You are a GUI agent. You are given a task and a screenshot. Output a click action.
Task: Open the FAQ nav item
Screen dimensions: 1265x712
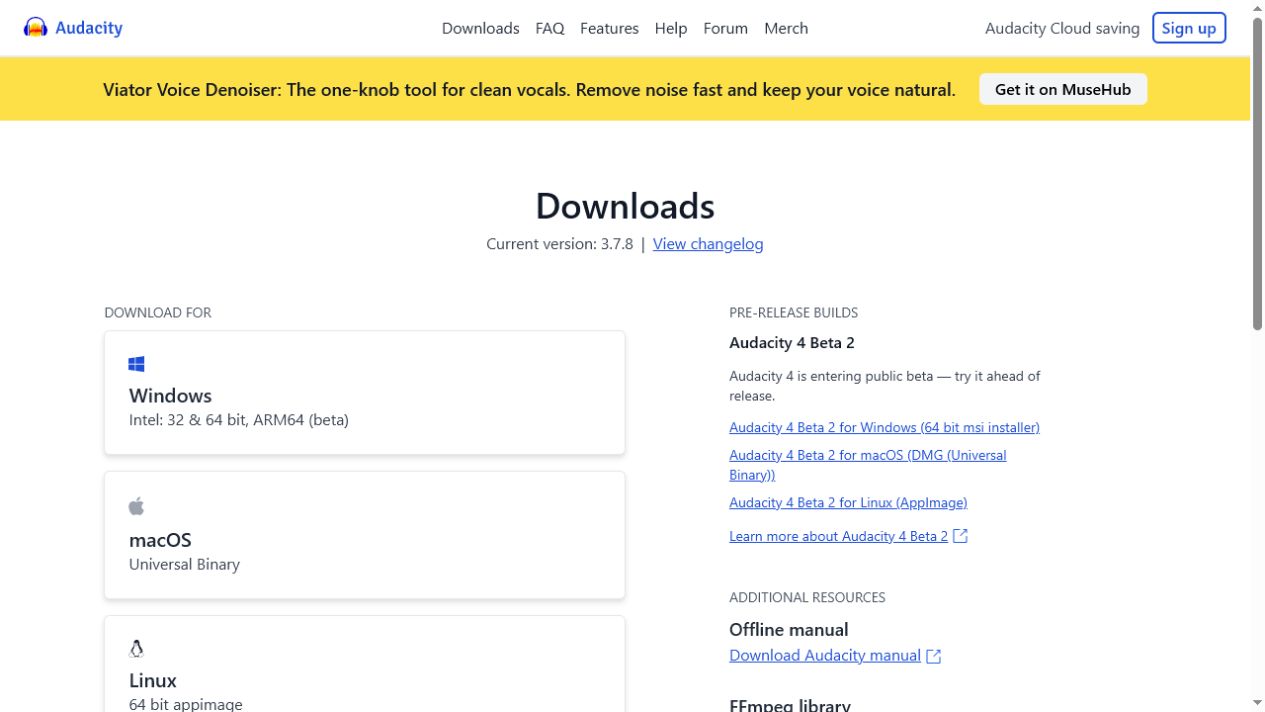[550, 28]
